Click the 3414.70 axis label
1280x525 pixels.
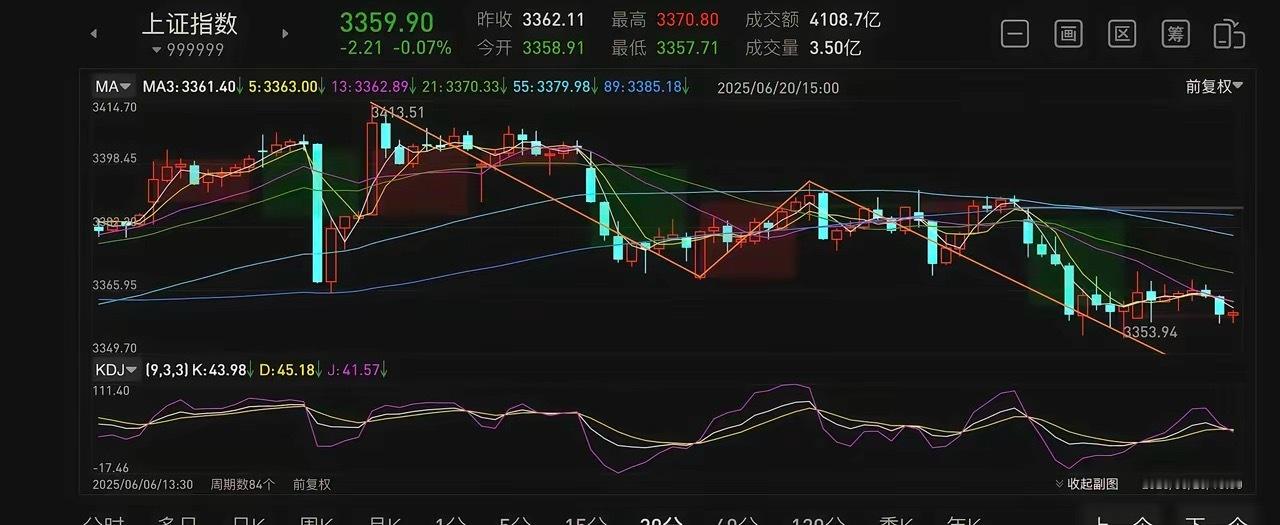pos(115,107)
